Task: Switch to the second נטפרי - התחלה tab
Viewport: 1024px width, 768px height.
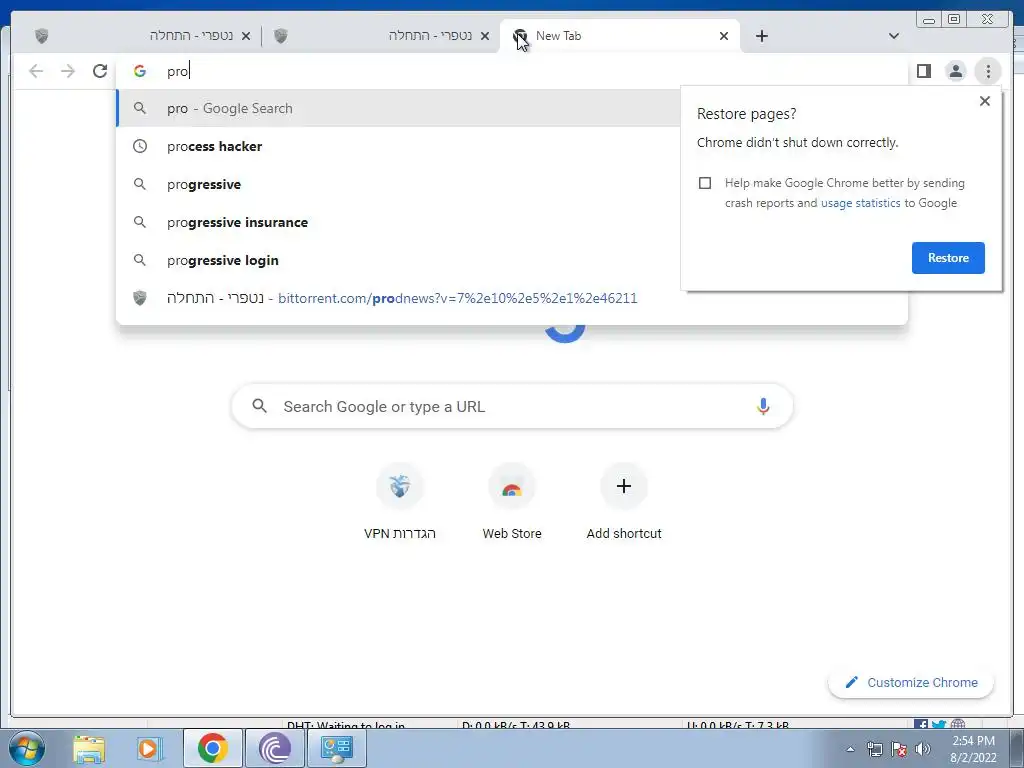Action: pos(381,36)
